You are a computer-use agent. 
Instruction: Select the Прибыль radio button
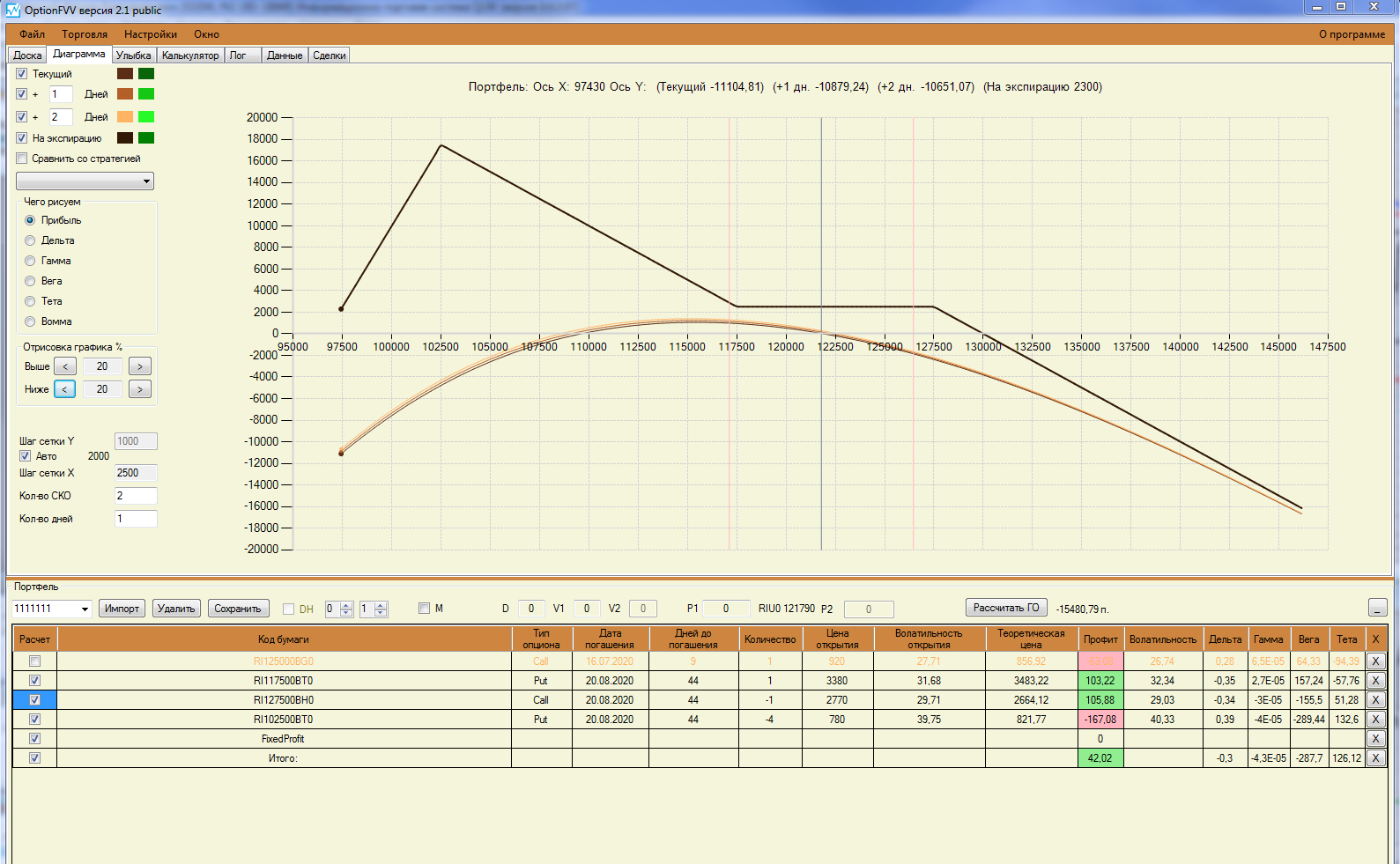point(31,220)
